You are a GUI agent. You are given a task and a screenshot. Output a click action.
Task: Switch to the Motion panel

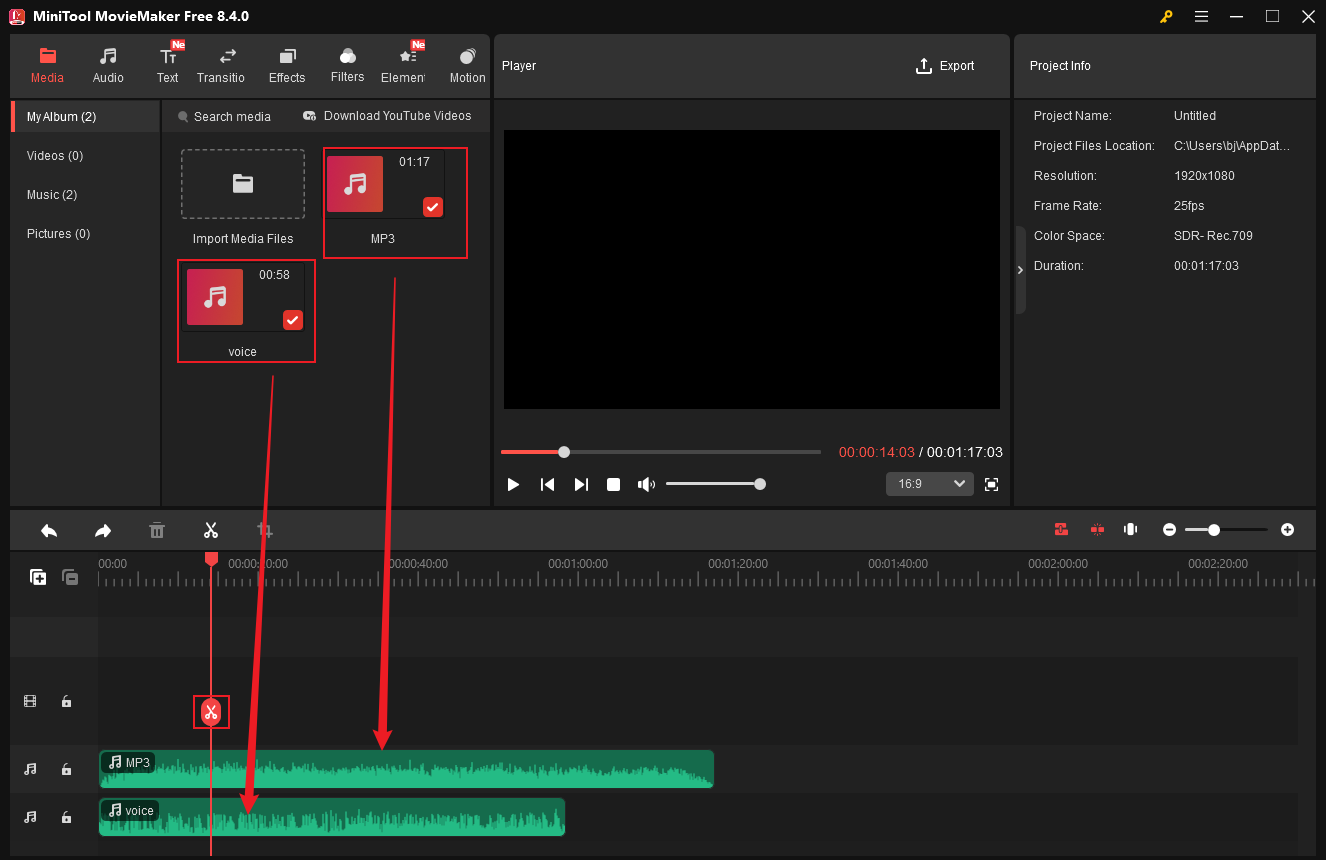click(x=467, y=63)
